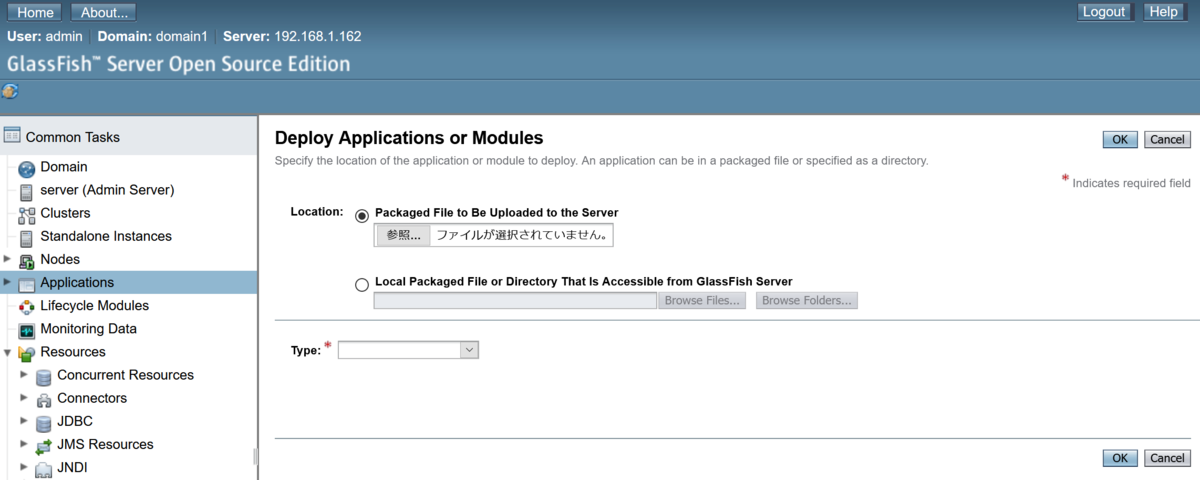Click the Applications icon in tree
This screenshot has height=480, width=1200.
tap(27, 283)
